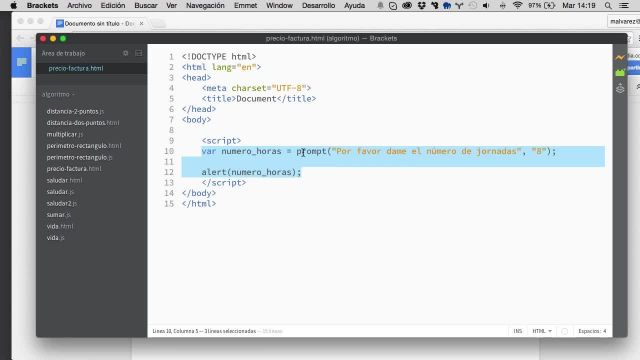This screenshot has width=640, height=360.
Task: Open Spotlight search in the macOS menu bar
Action: click(x=608, y=6)
